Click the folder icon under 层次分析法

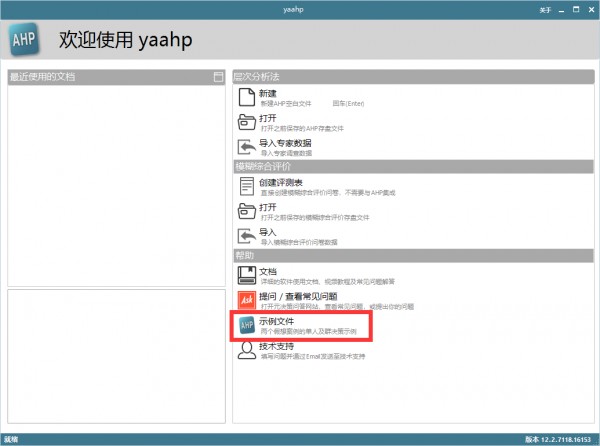click(x=246, y=122)
